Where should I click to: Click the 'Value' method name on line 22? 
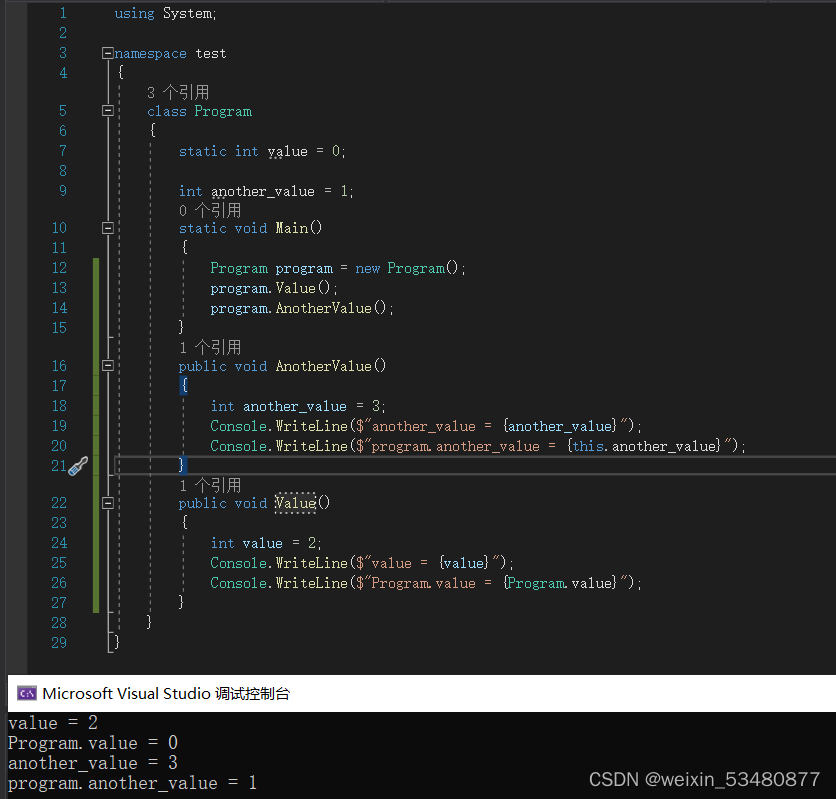click(x=295, y=503)
